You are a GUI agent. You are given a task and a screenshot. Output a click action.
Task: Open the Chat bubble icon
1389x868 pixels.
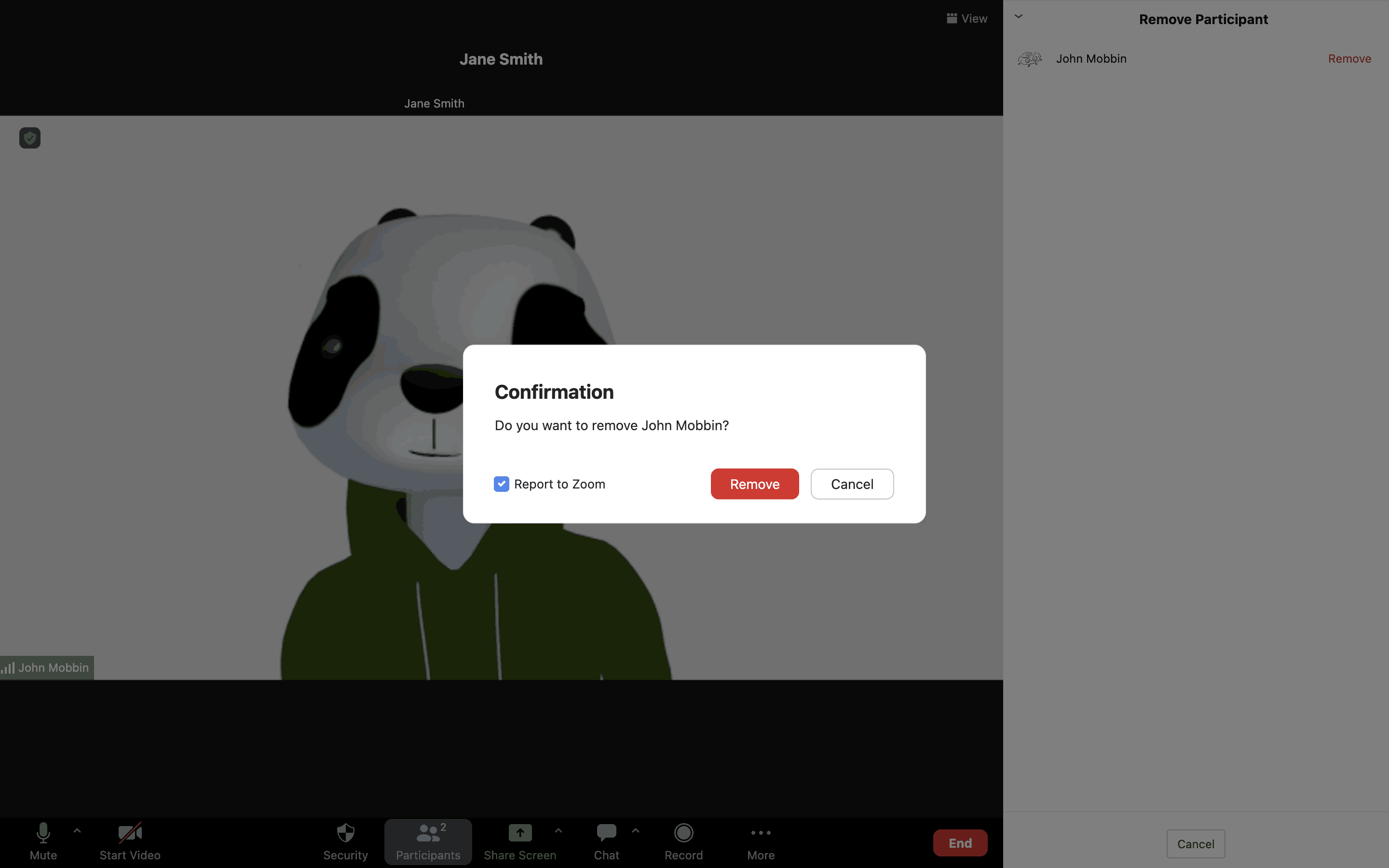(607, 833)
